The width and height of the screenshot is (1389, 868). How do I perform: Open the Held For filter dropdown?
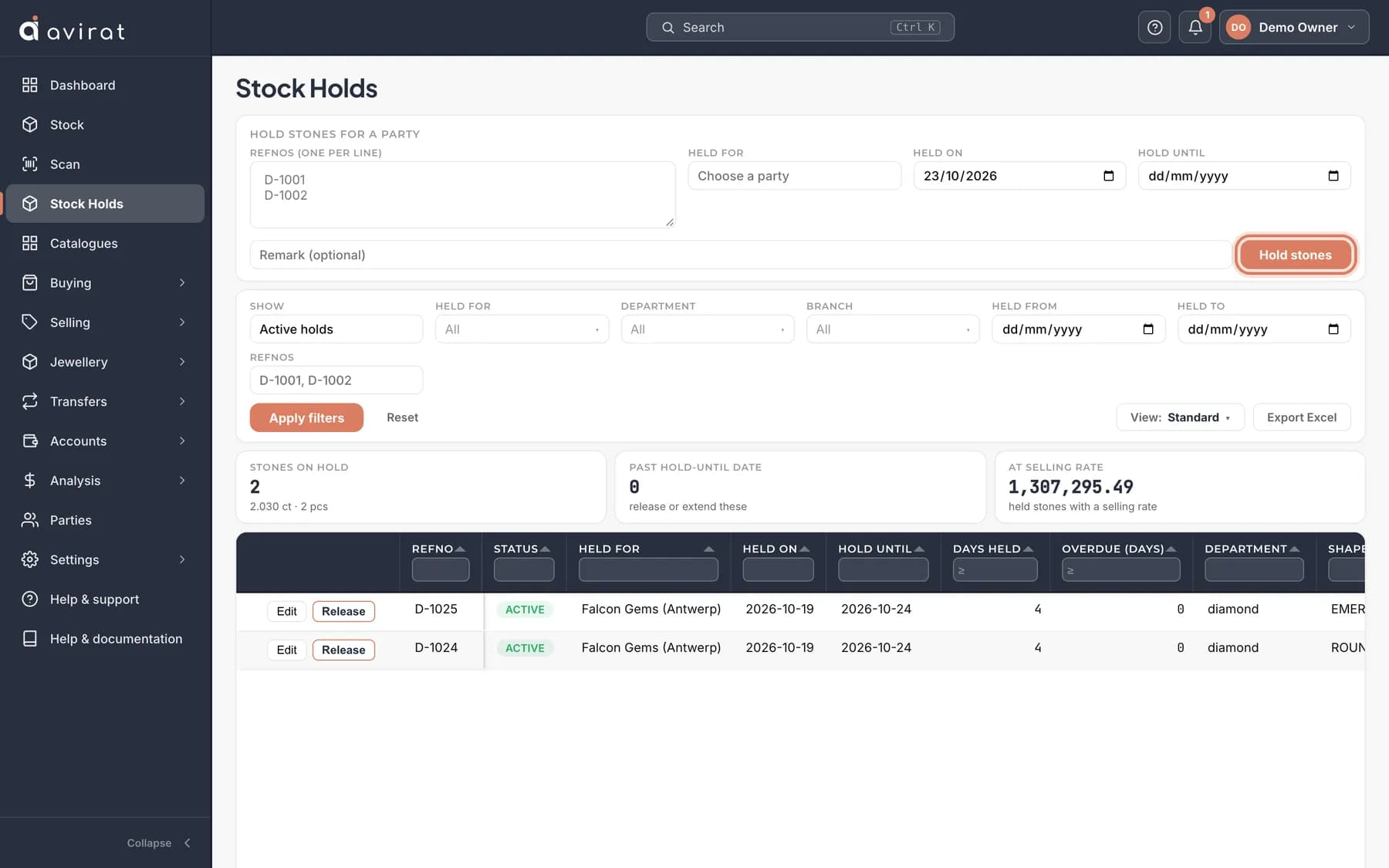coord(522,329)
